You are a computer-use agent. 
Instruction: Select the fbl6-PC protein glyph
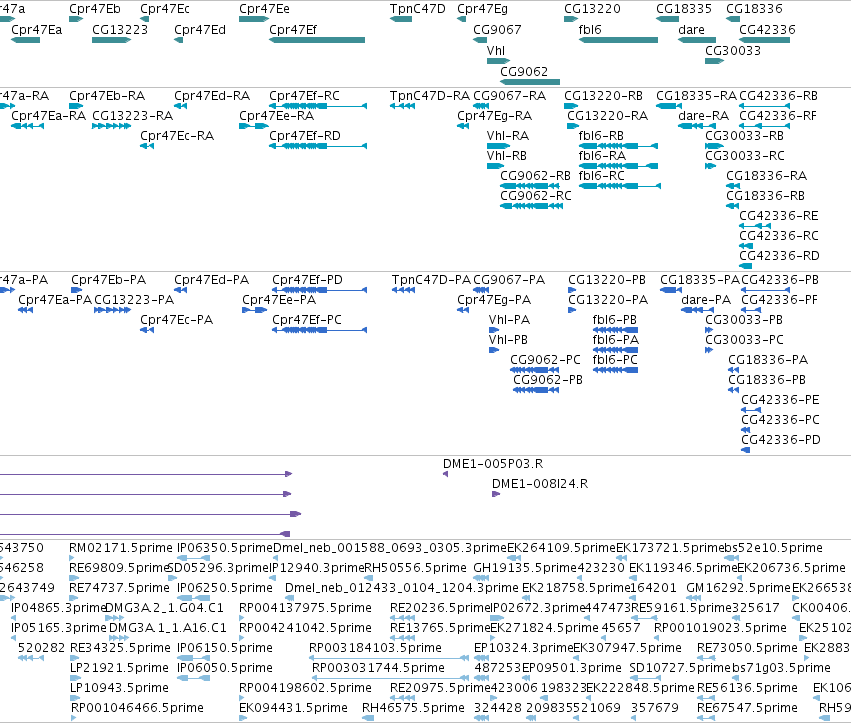click(615, 370)
